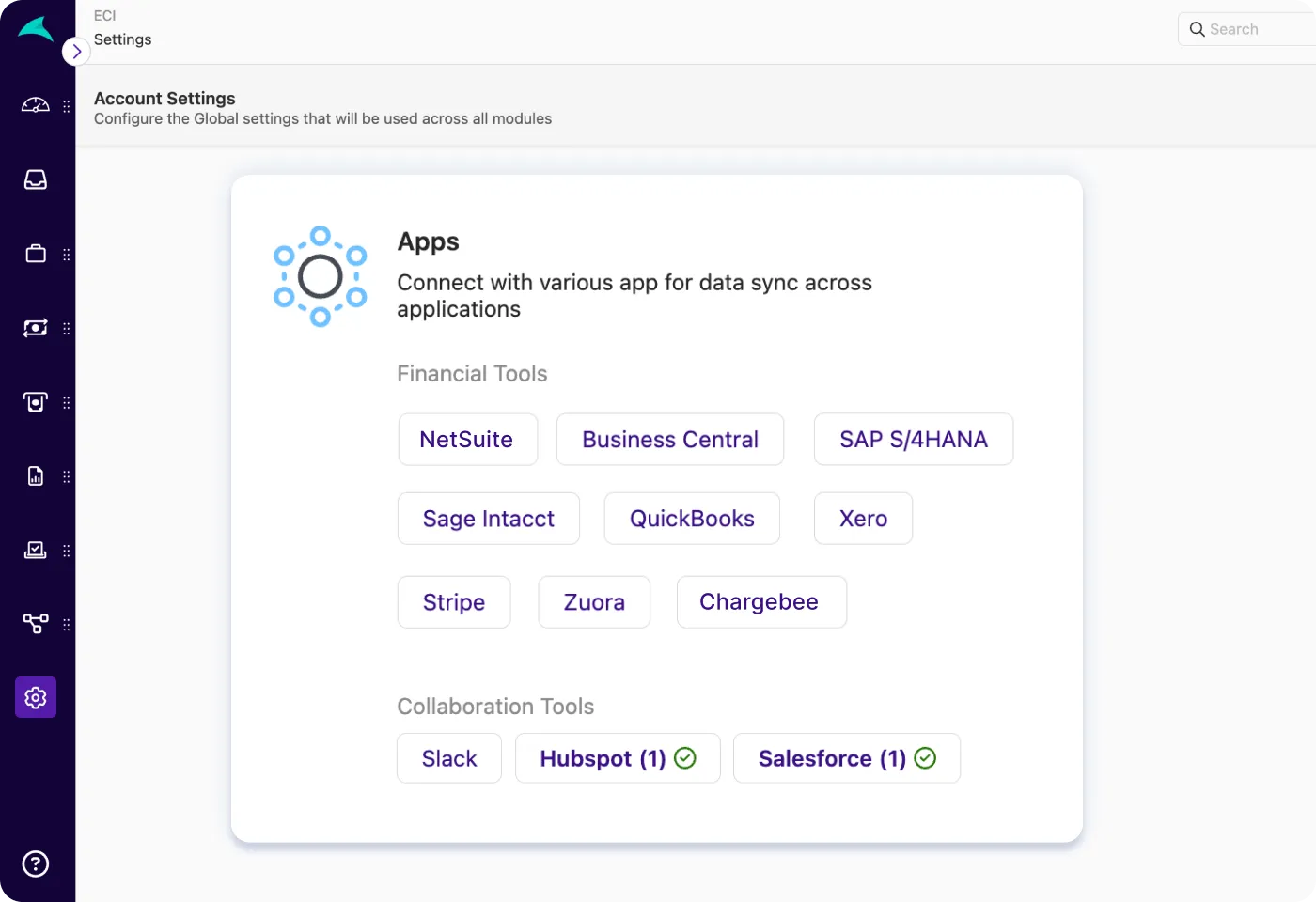
Task: Choose SAP S/4HANA app
Action: pos(914,440)
